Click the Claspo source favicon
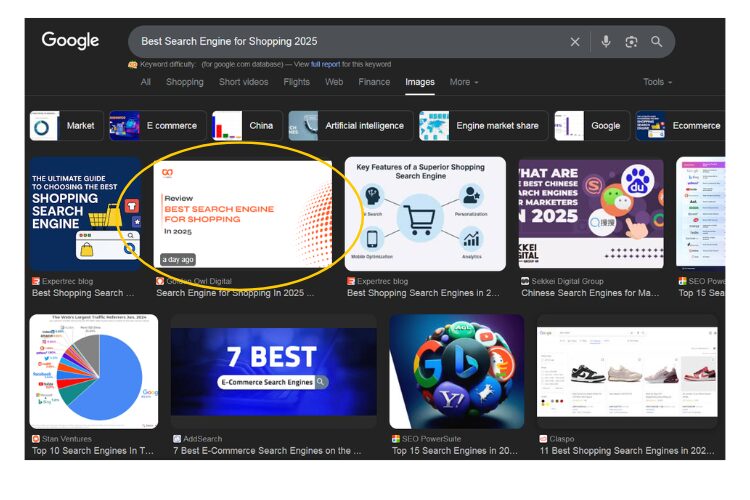The height and width of the screenshot is (500, 750). (x=543, y=438)
